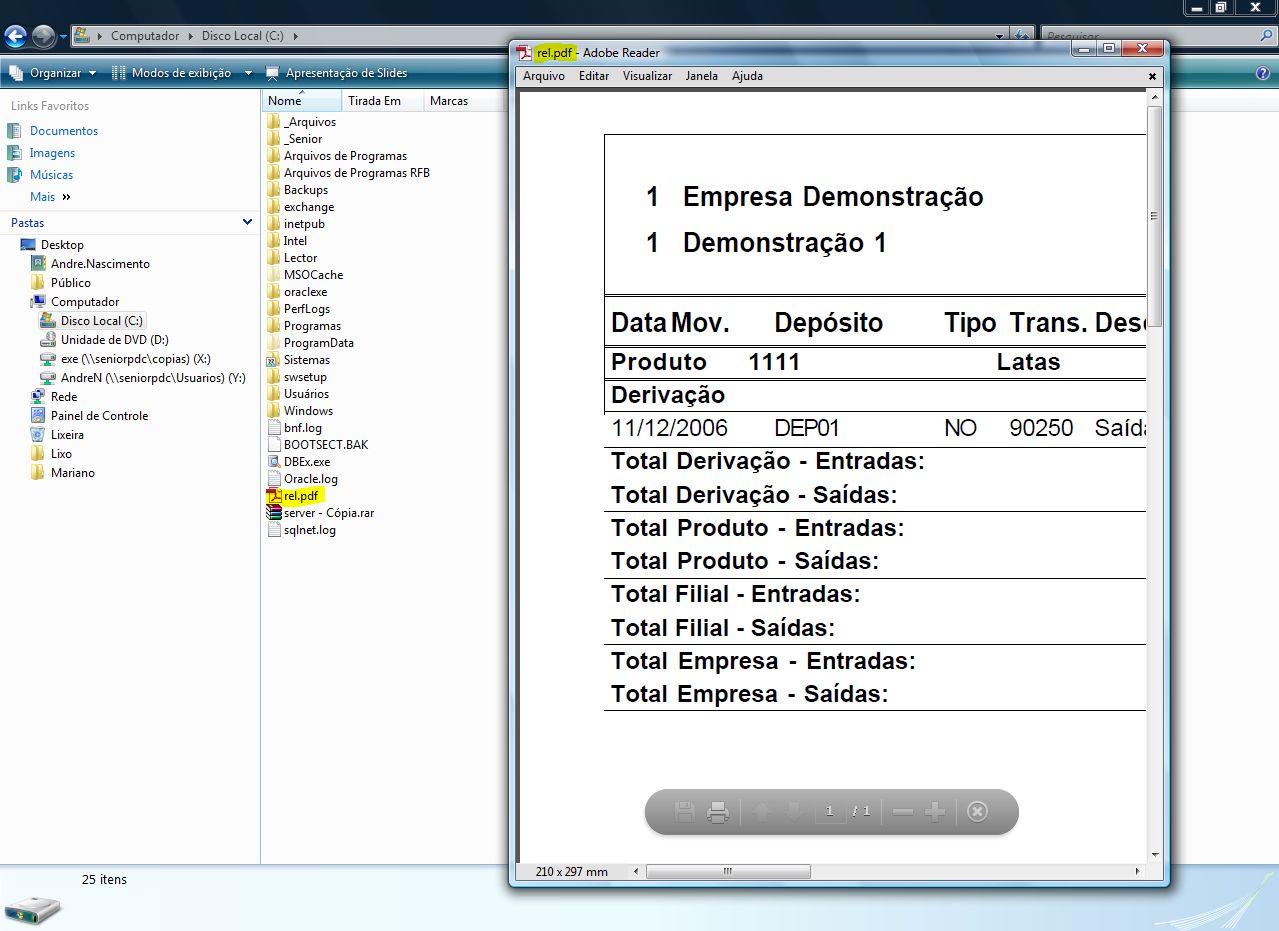Screen dimensions: 1279x931
Task: Click the print icon in floating toolbar
Action: point(718,812)
